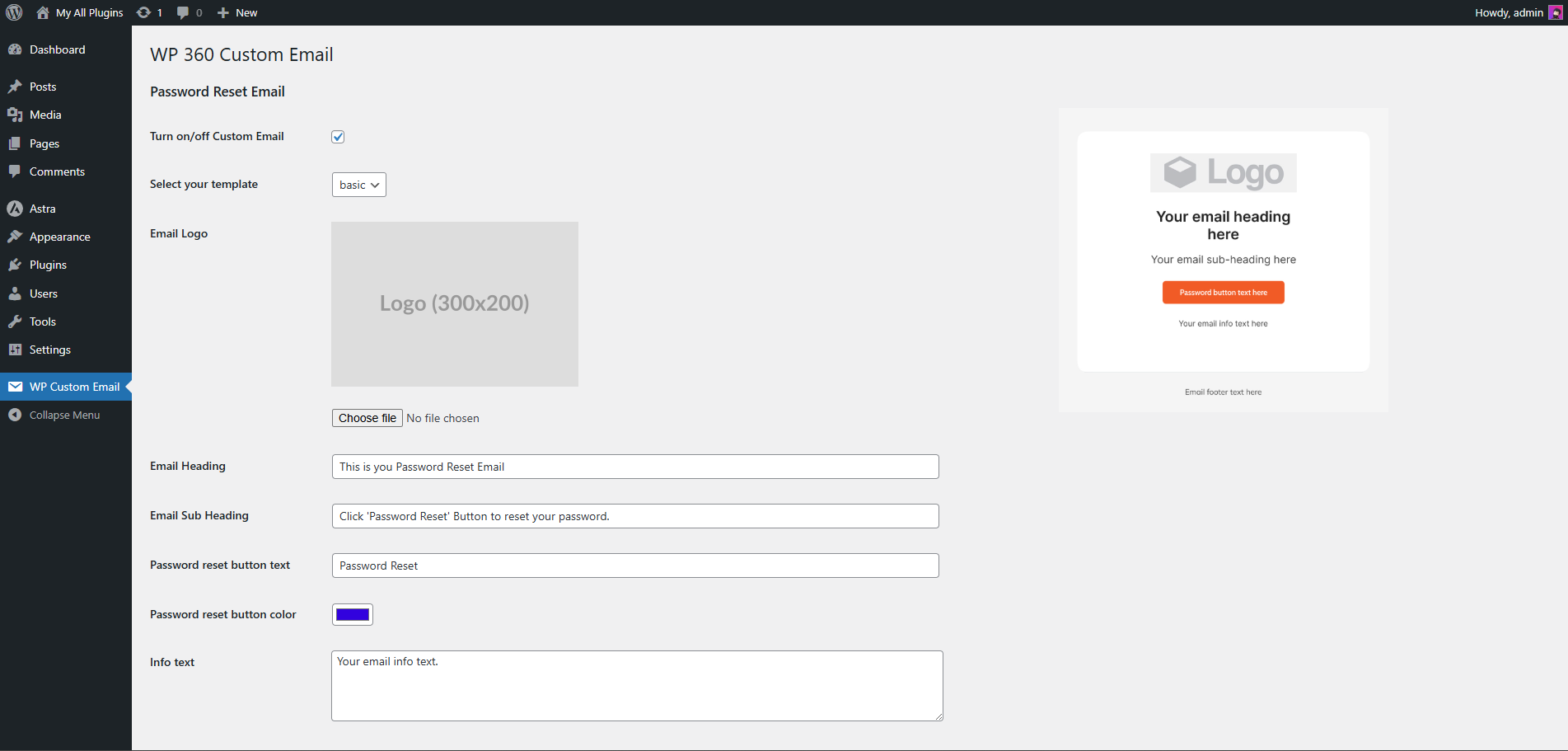Open the Plugins section
This screenshot has width=1568, height=751.
(47, 265)
